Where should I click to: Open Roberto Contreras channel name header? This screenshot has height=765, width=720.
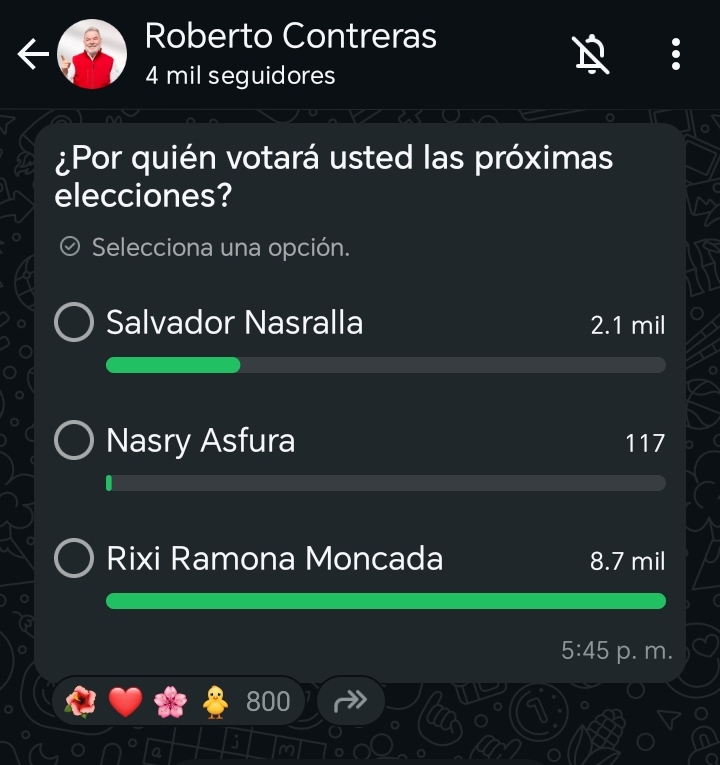pyautogui.click(x=290, y=37)
